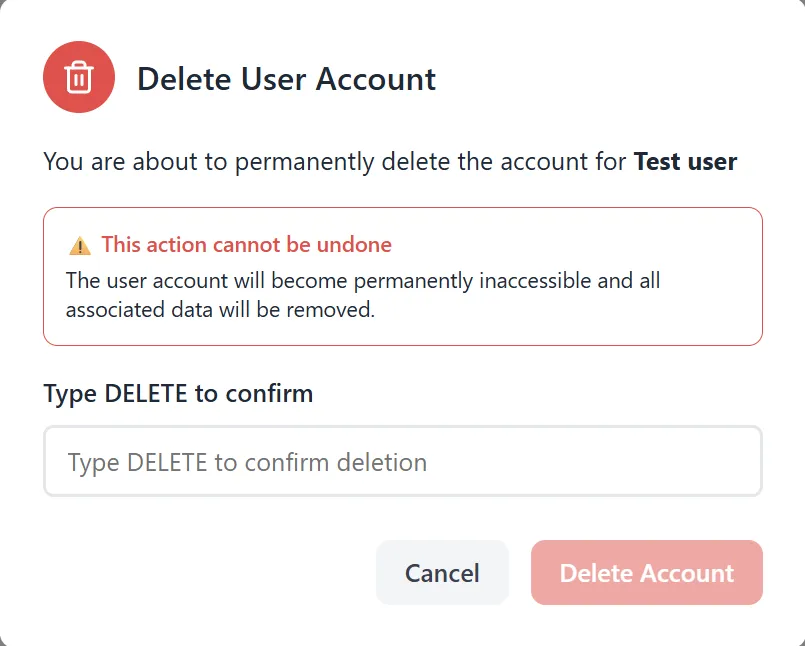
Task: Click the yellow caution symbol in the warning box
Action: pos(80,243)
